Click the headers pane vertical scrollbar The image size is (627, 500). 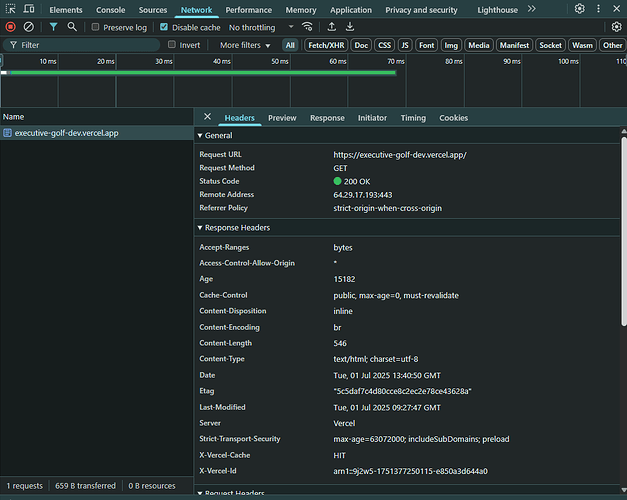coord(623,231)
